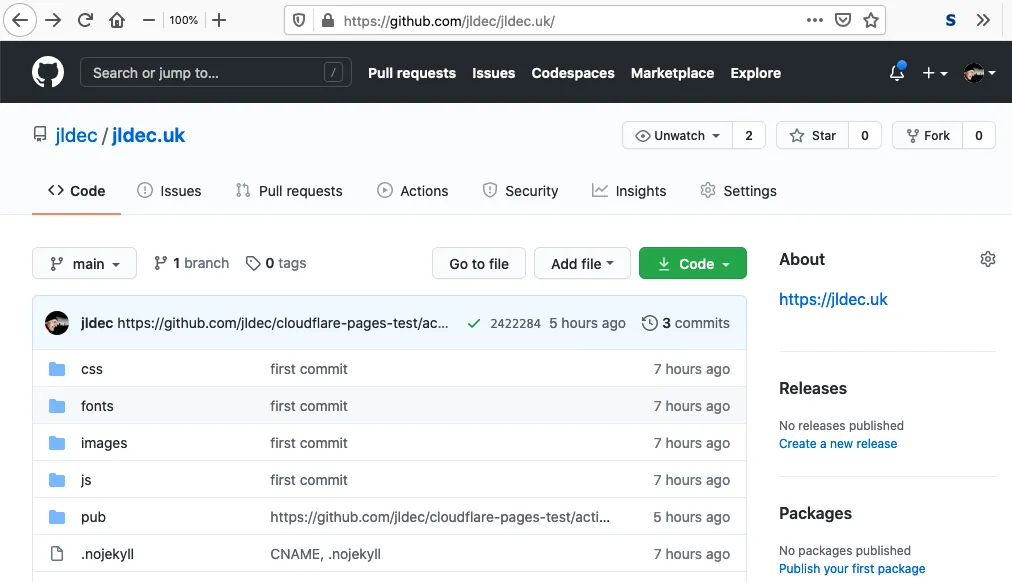This screenshot has height=582, width=1012.
Task: Open the Add file dropdown
Action: 582,263
